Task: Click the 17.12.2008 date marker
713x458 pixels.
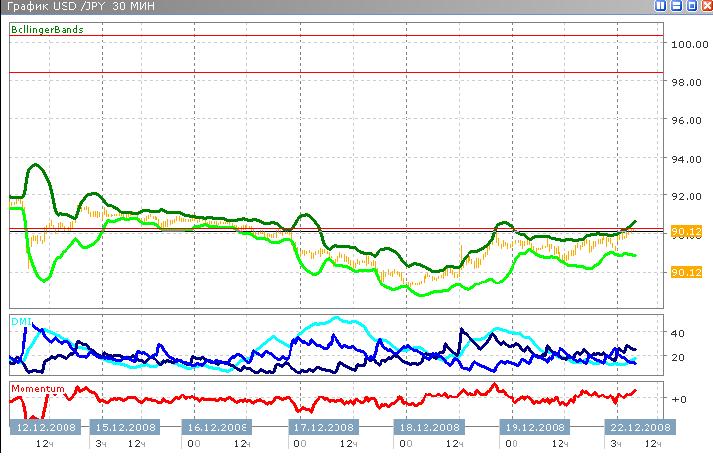Action: pyautogui.click(x=323, y=426)
